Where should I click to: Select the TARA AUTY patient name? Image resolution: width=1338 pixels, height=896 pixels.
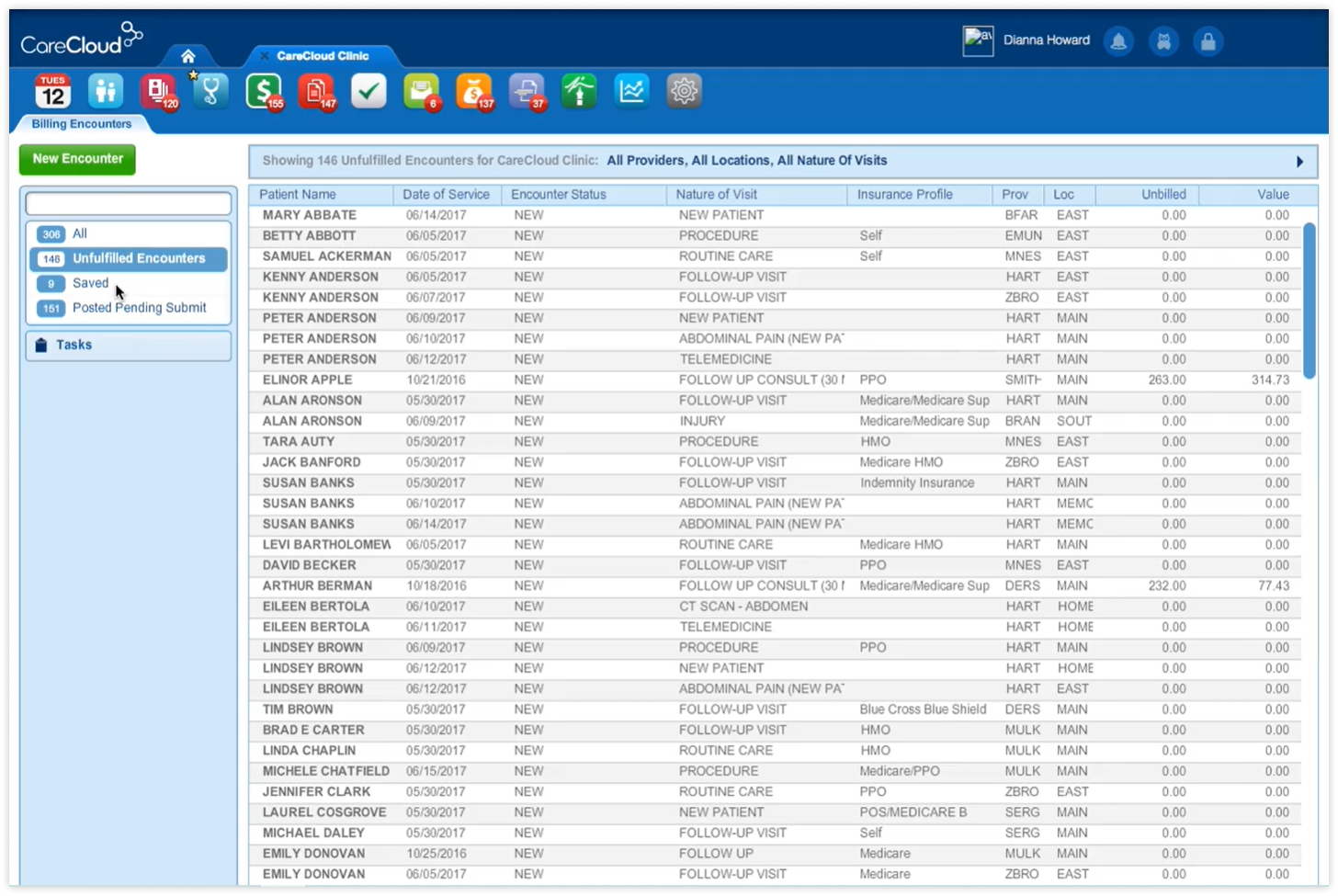click(x=299, y=442)
